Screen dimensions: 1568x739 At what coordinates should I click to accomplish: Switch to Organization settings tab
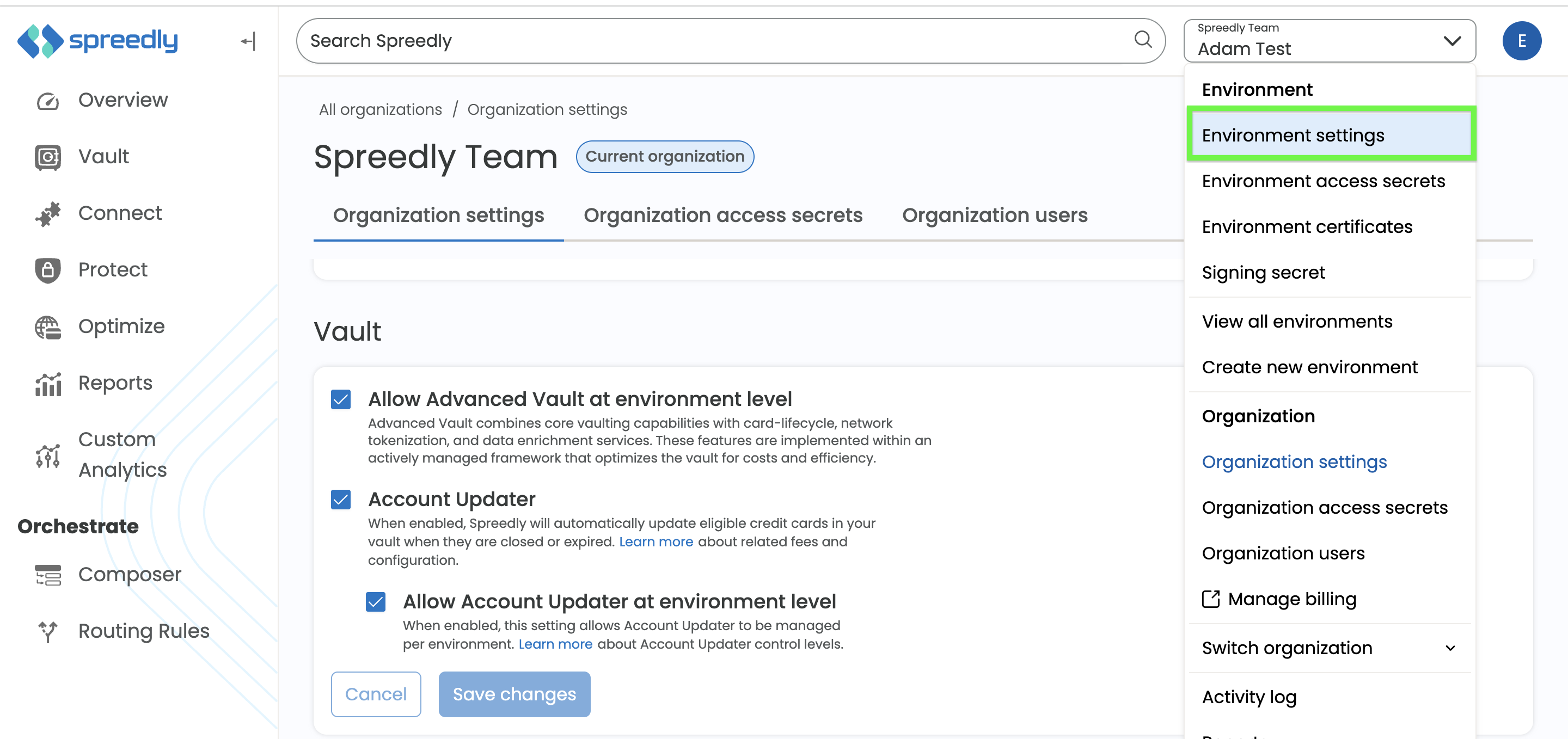click(438, 215)
